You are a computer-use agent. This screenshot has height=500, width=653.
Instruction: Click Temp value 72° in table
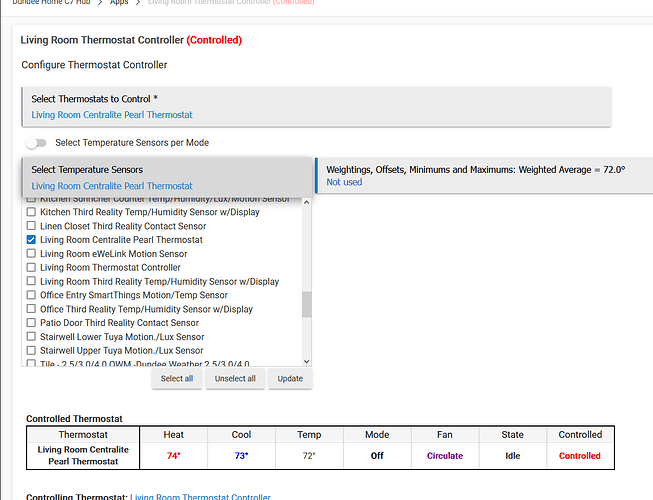point(309,456)
